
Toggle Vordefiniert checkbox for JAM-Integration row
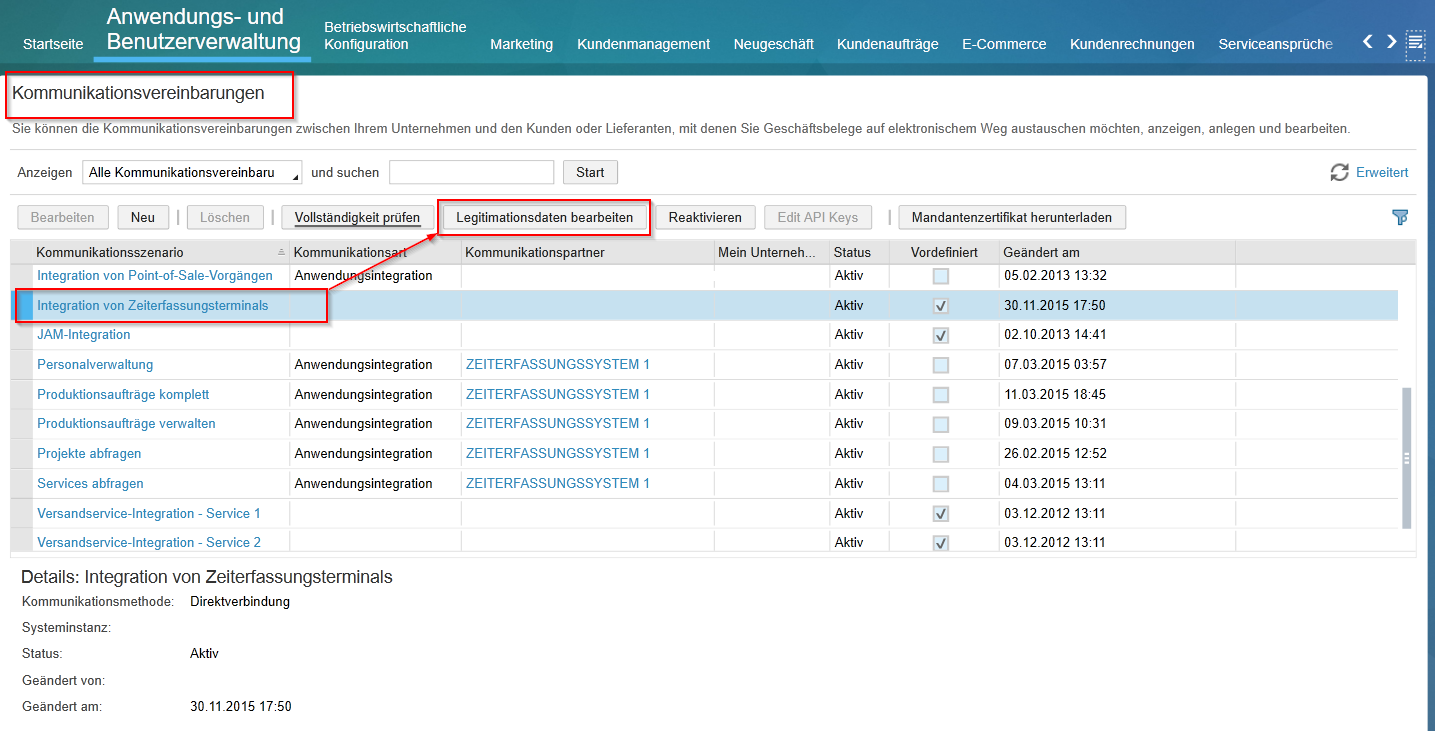[x=940, y=335]
